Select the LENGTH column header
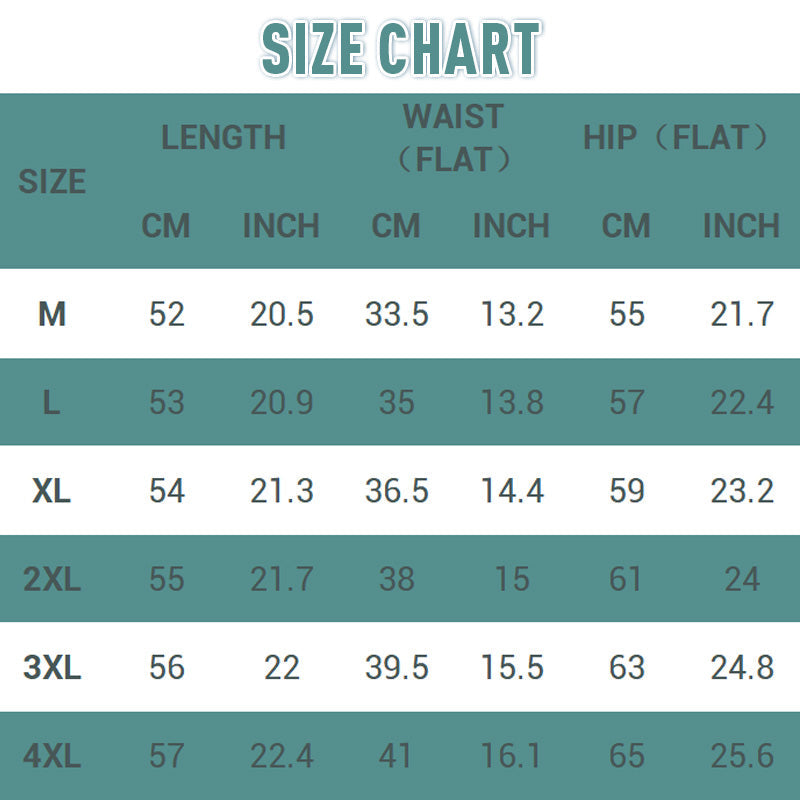 [x=223, y=137]
